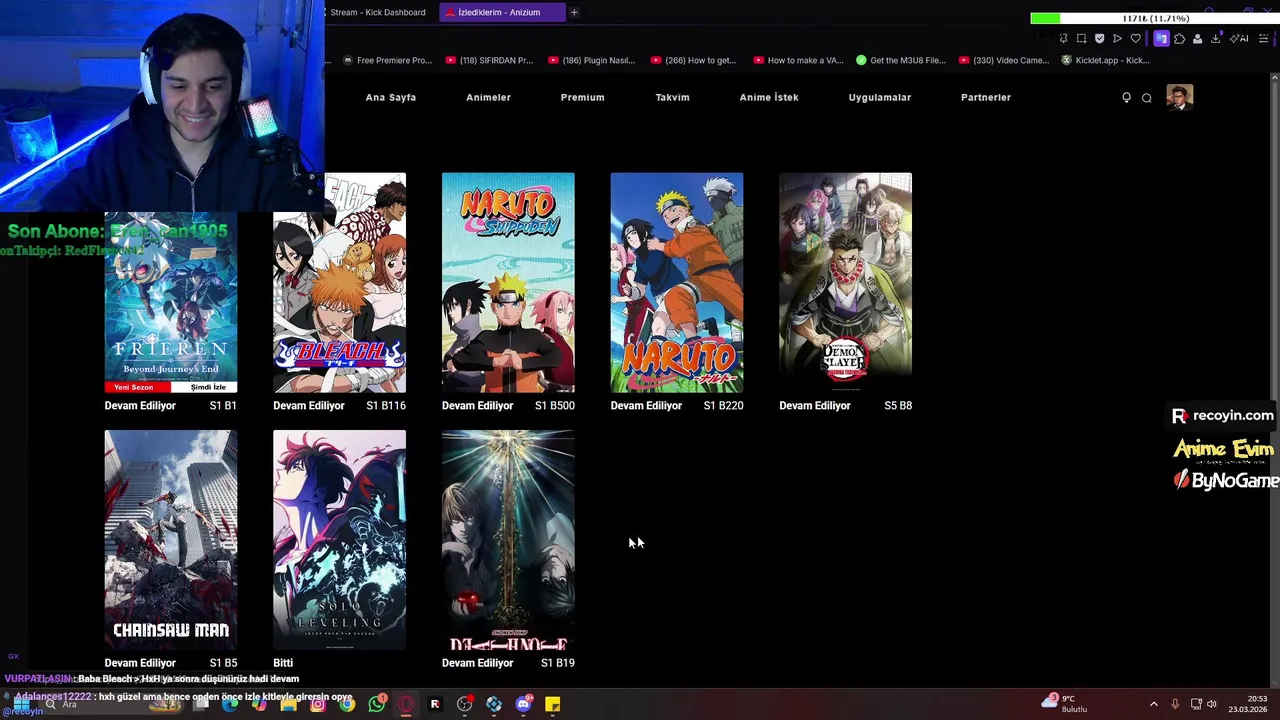Open the purple translate extension icon
Viewport: 1280px width, 720px height.
coord(1161,38)
